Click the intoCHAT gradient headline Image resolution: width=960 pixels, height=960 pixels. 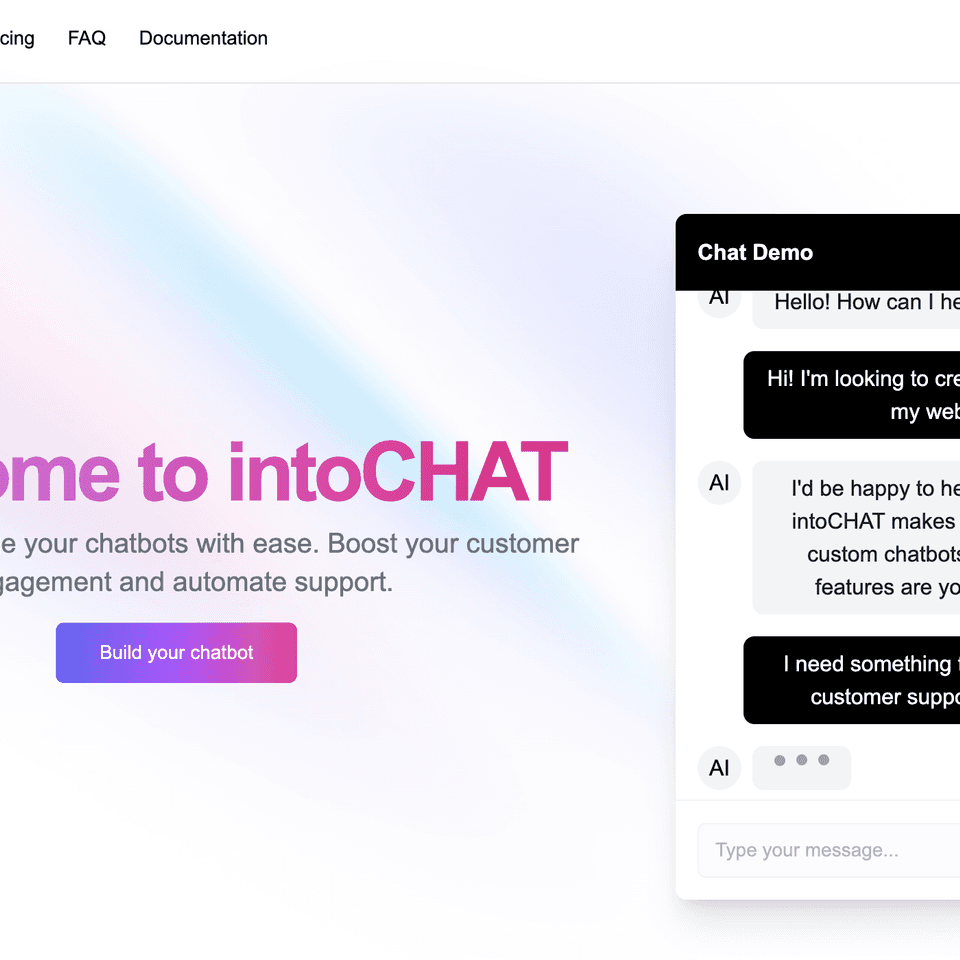283,471
